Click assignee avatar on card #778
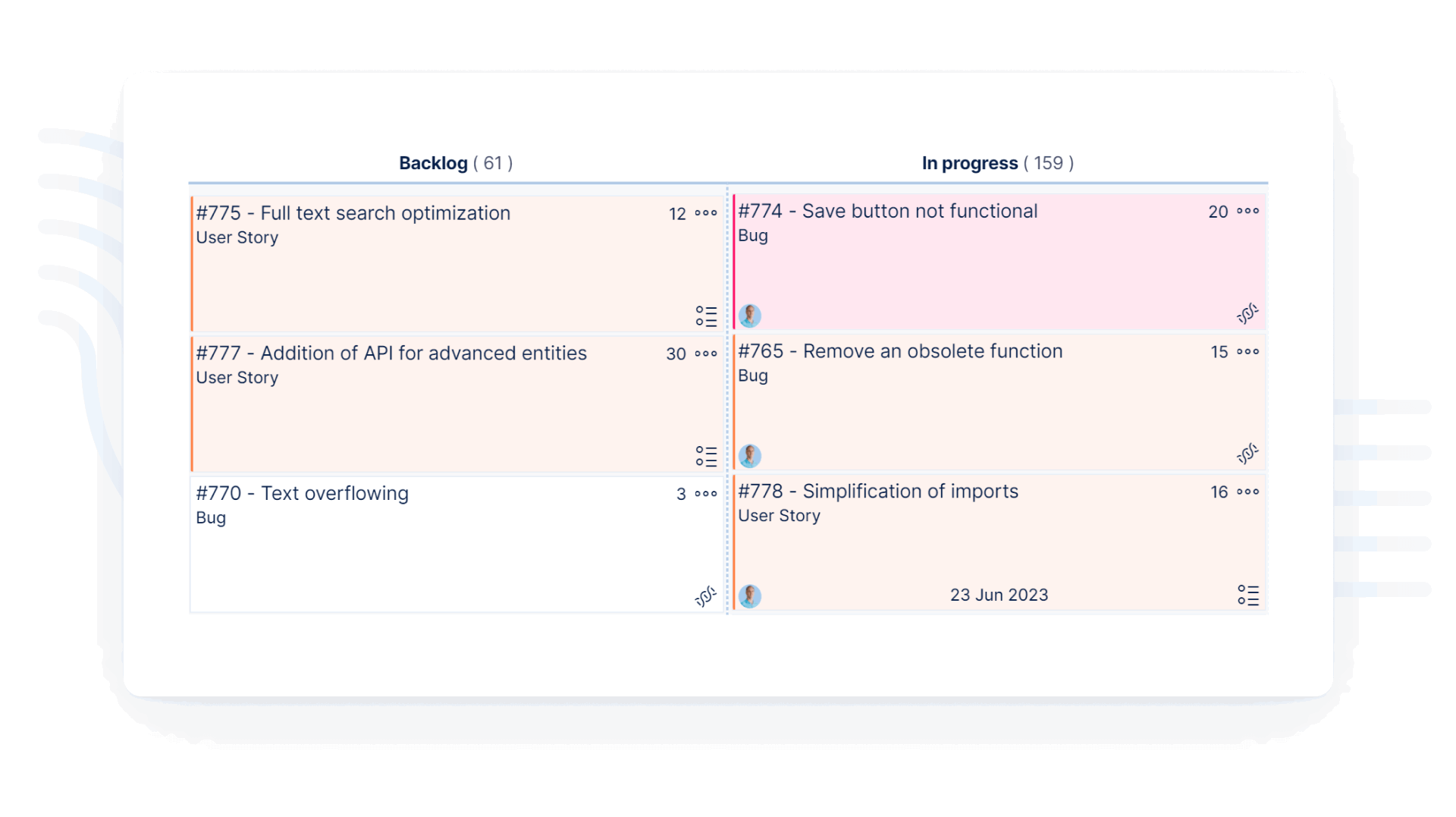Viewport: 1456px width, 817px height. (x=750, y=596)
